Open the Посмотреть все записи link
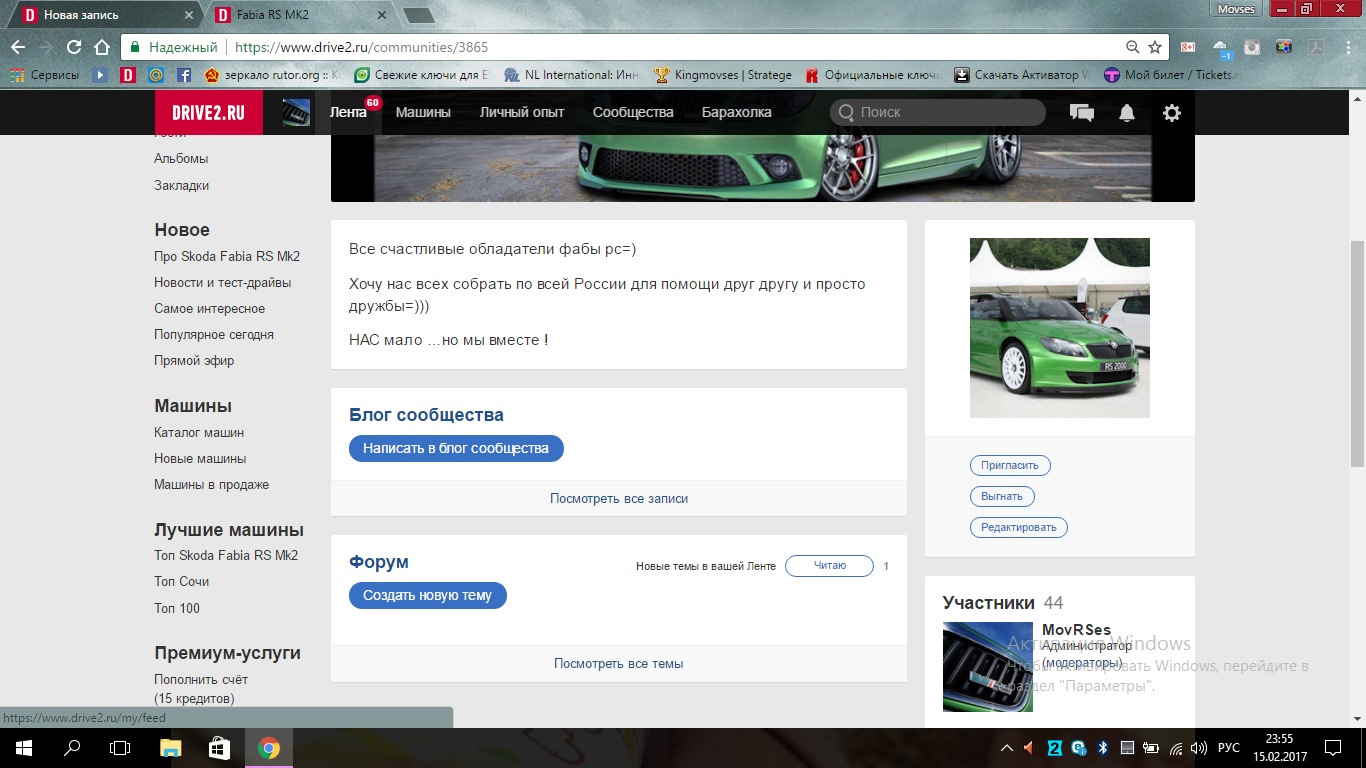The image size is (1366, 768). pos(619,498)
